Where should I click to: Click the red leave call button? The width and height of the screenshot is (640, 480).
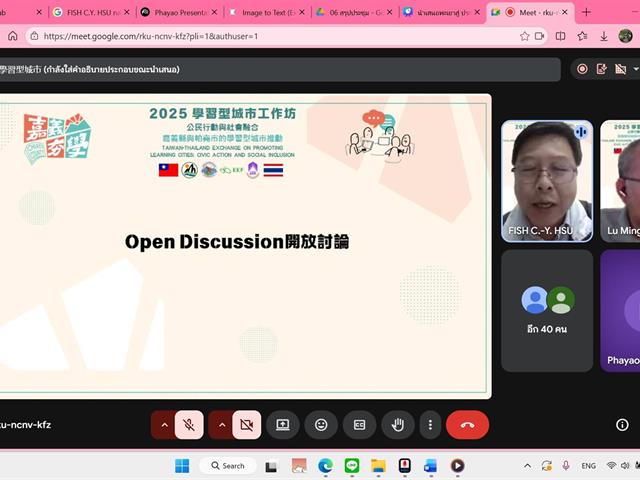pos(467,425)
